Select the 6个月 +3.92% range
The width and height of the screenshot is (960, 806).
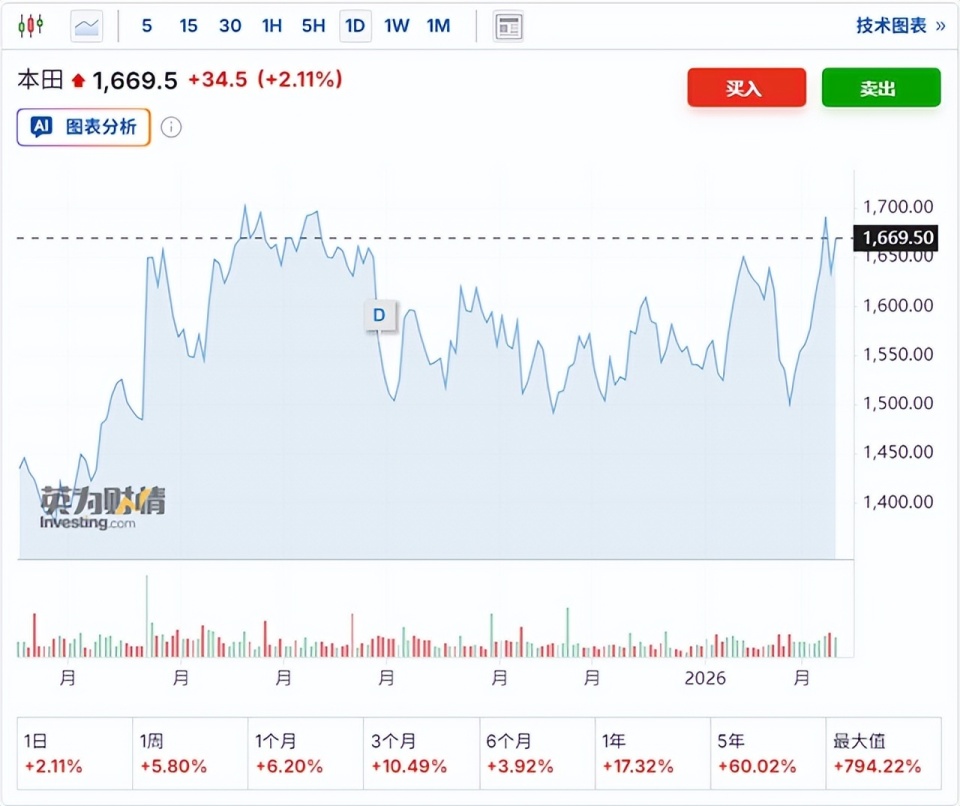[x=538, y=753]
